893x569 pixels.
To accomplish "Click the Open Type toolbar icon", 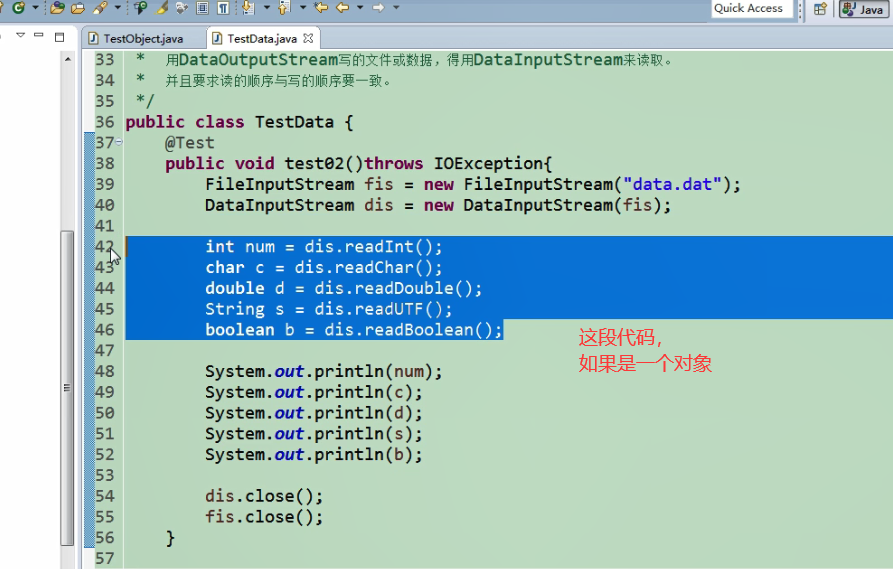I will pyautogui.click(x=57, y=7).
